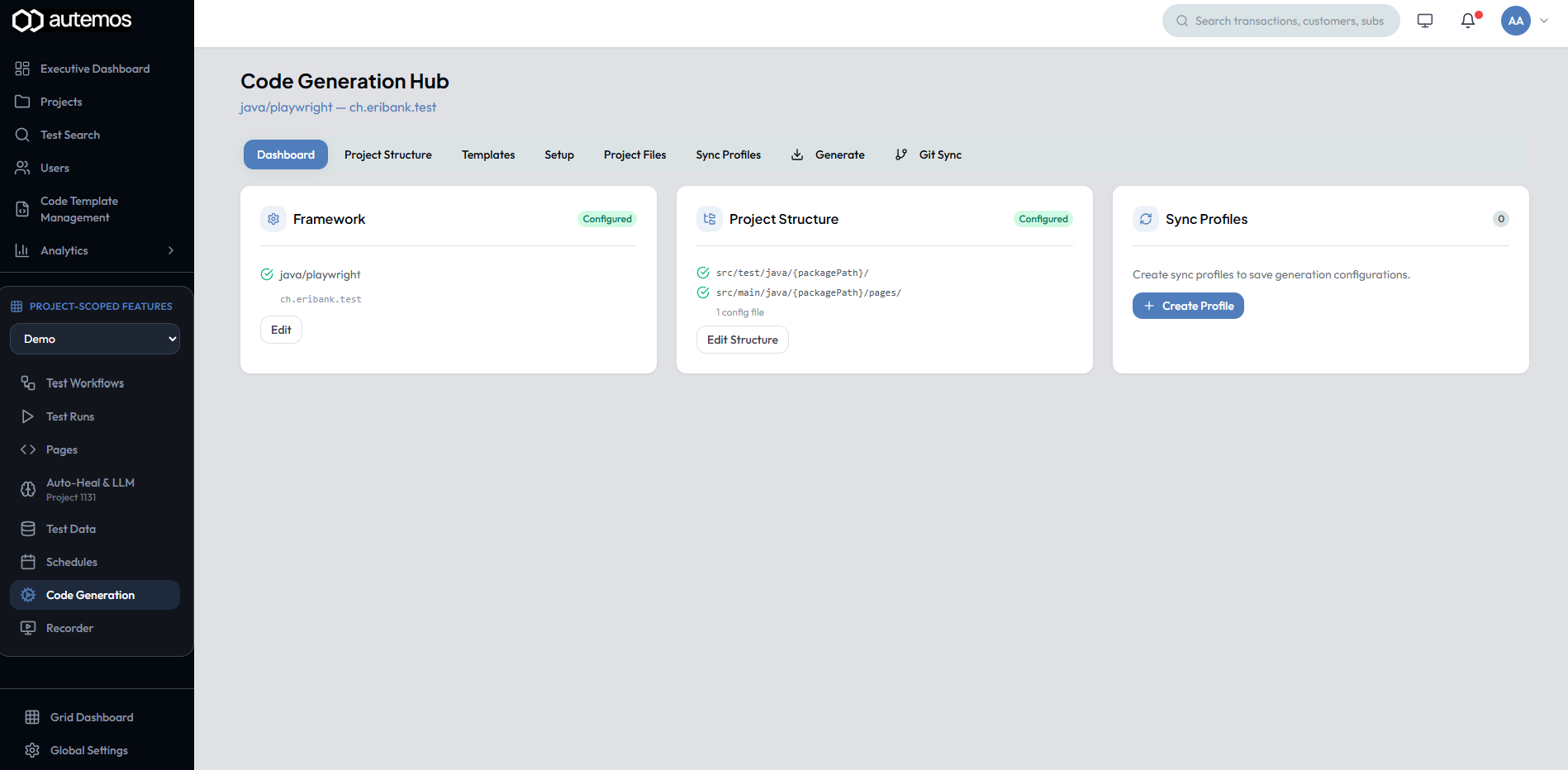Click the monitor icon in header
The height and width of the screenshot is (770, 1568).
[1425, 21]
